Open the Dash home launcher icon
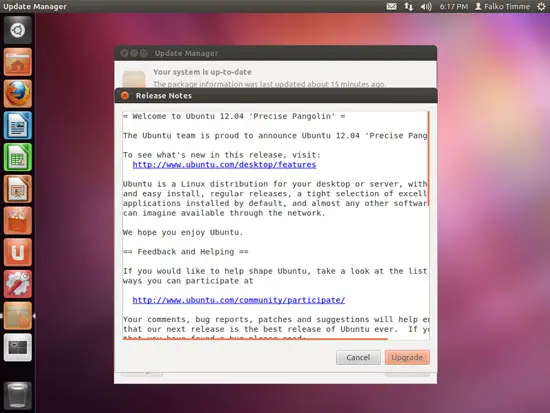Image resolution: width=550 pixels, height=413 pixels. click(18, 30)
